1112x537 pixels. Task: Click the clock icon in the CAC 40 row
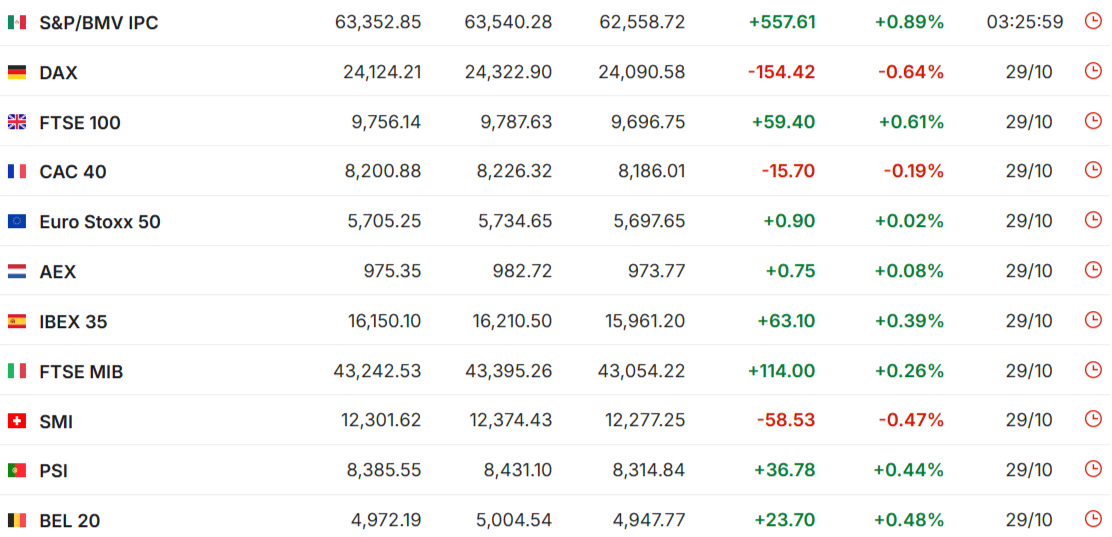click(1092, 170)
